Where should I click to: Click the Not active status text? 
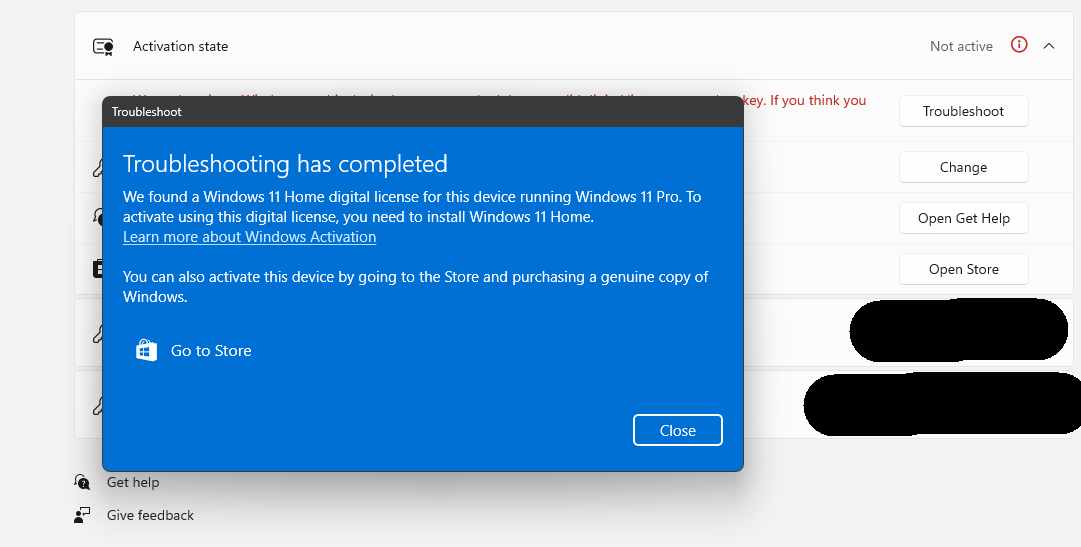click(x=961, y=46)
